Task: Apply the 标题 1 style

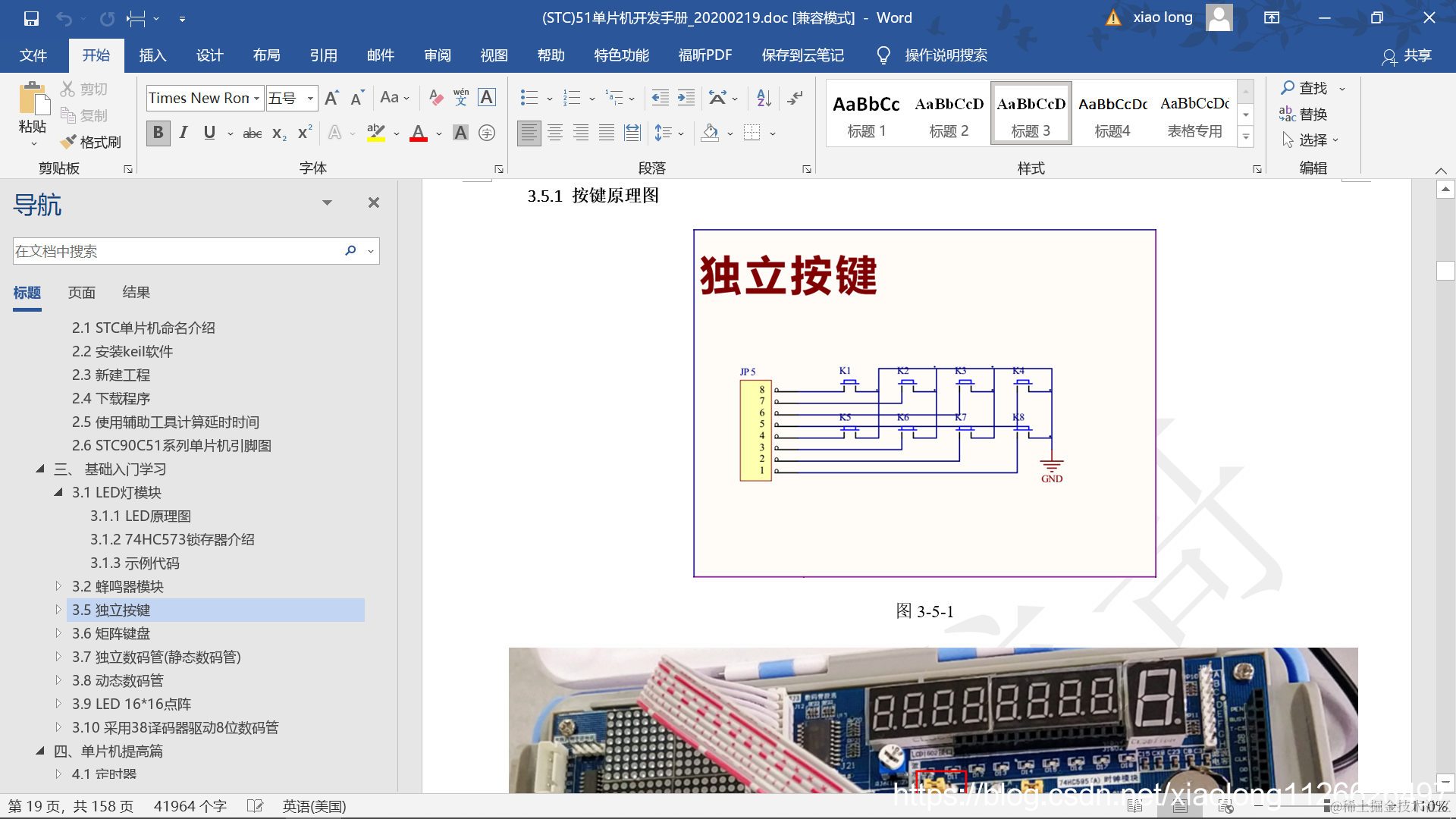Action: (x=867, y=114)
